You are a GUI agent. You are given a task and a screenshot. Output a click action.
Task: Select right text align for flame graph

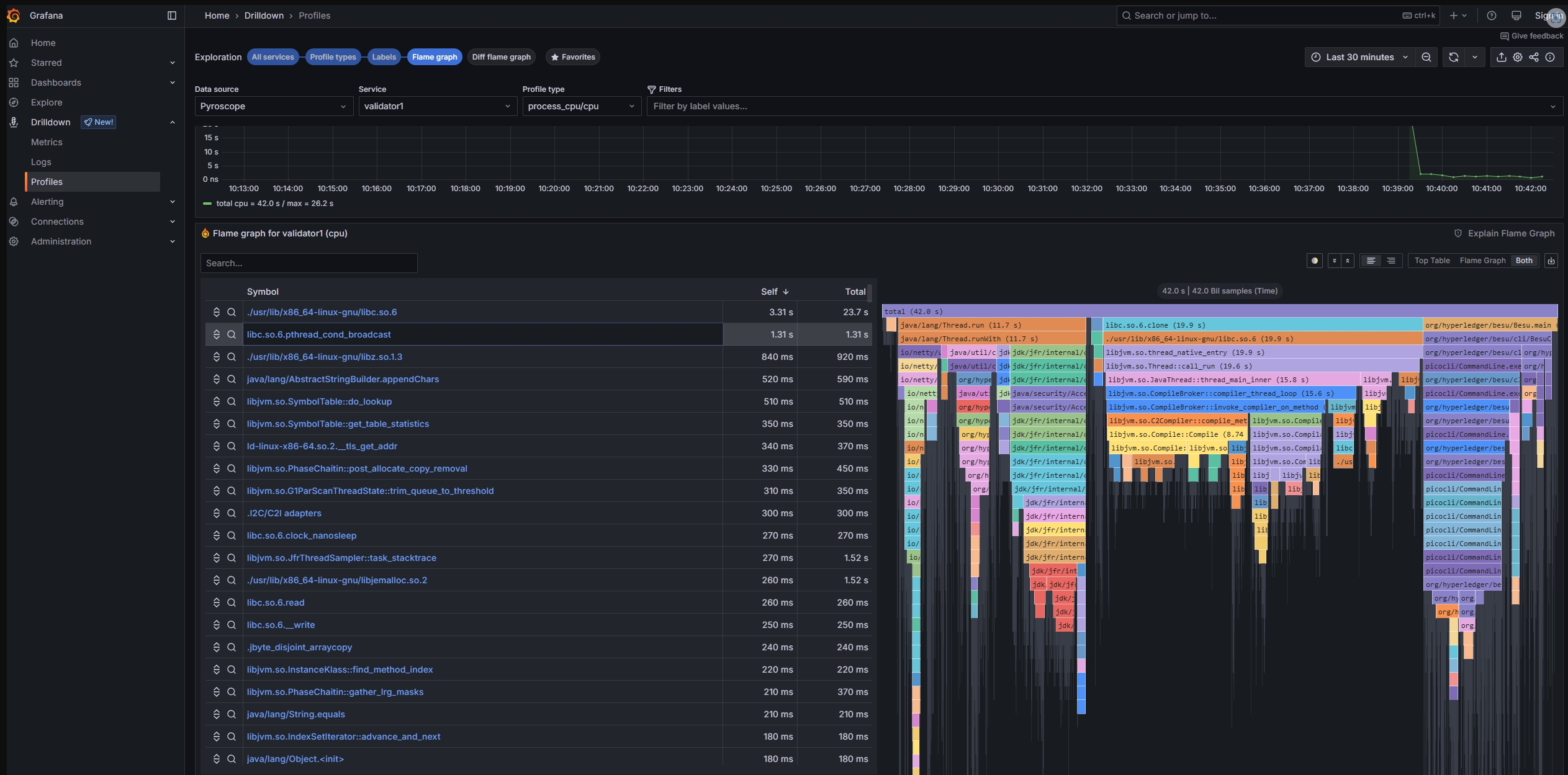(1391, 261)
